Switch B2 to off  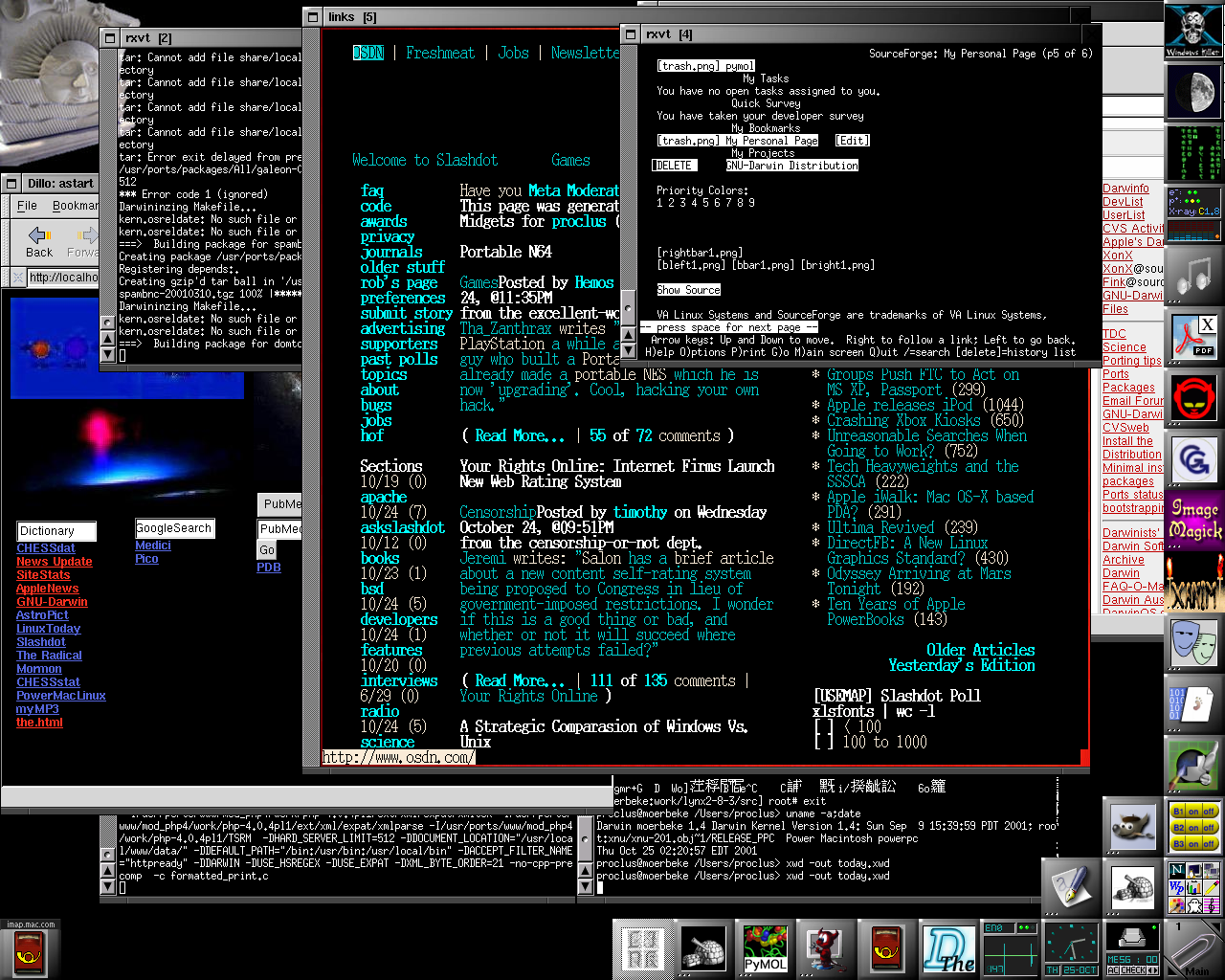pos(1209,827)
